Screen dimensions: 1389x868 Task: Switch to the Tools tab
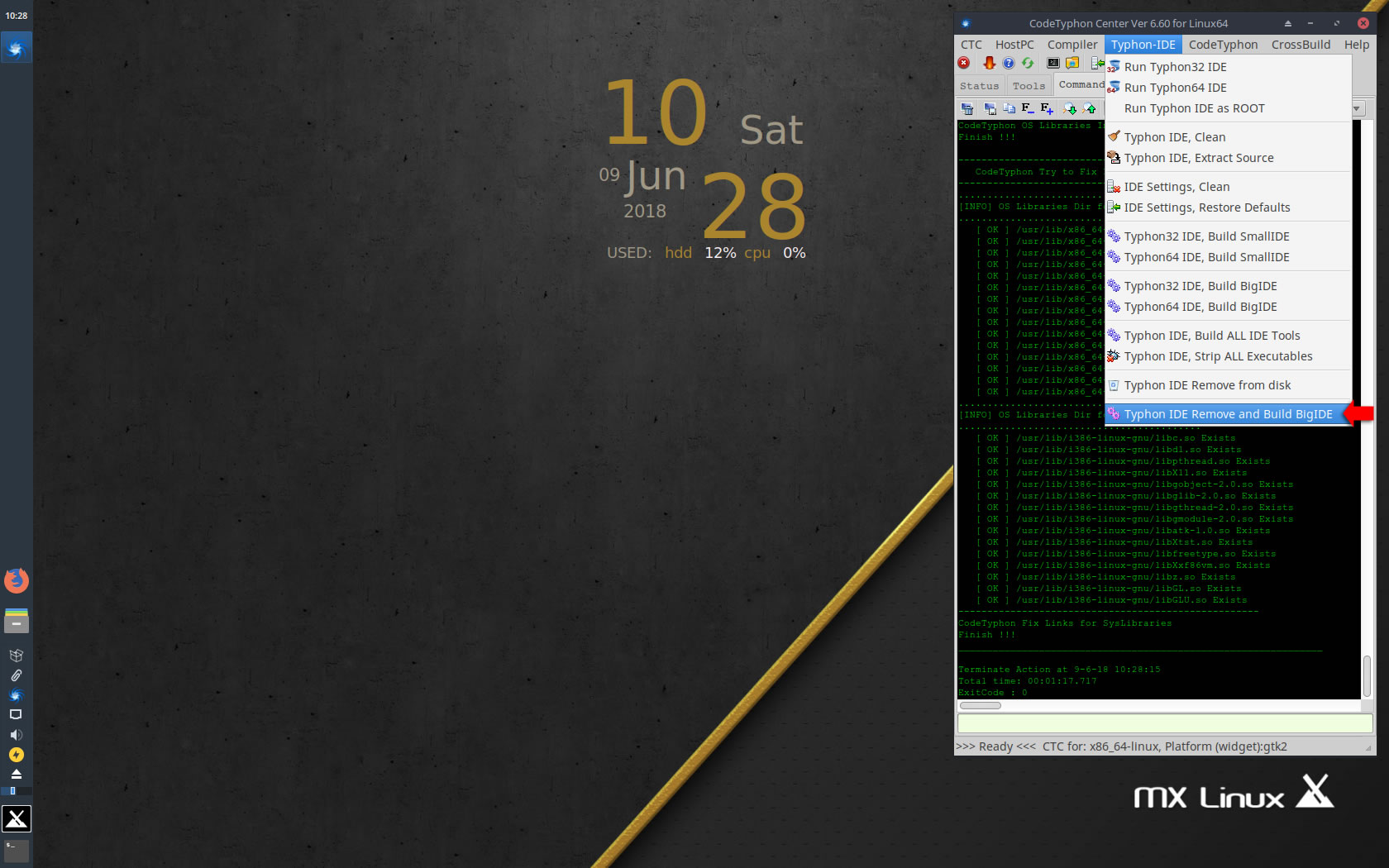[x=1029, y=86]
